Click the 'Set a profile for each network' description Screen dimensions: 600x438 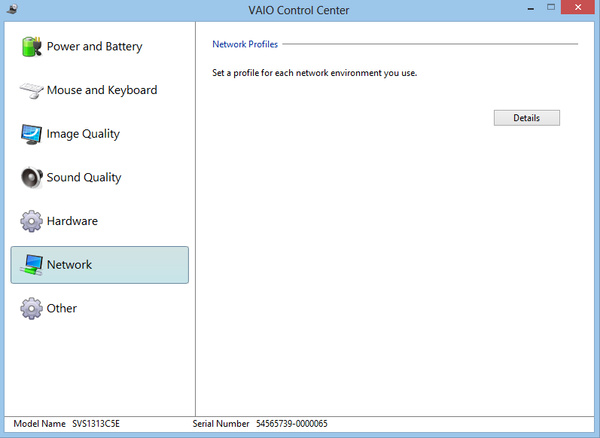pyautogui.click(x=315, y=73)
